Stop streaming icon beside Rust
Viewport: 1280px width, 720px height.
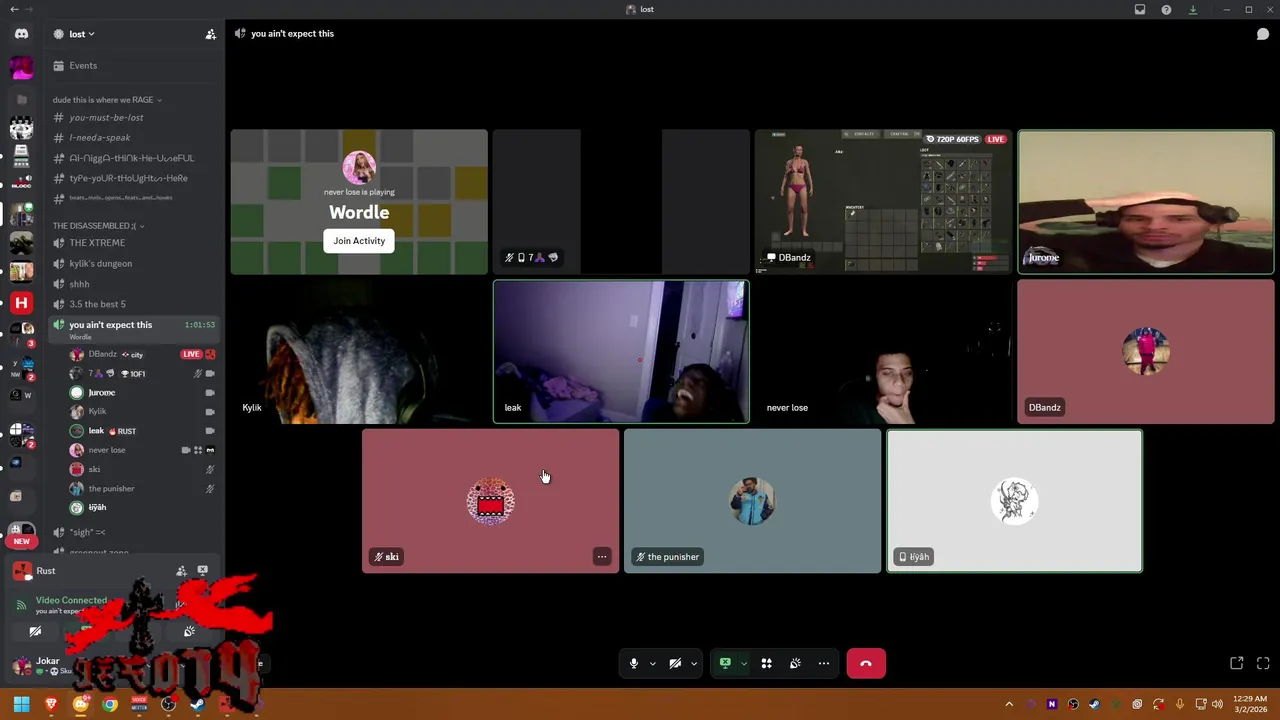point(203,571)
